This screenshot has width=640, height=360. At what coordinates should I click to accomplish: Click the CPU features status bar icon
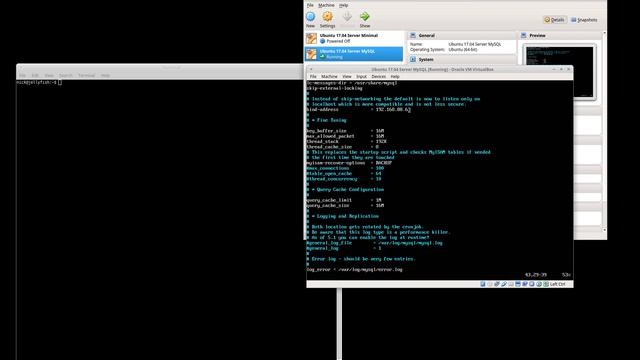pos(531,284)
